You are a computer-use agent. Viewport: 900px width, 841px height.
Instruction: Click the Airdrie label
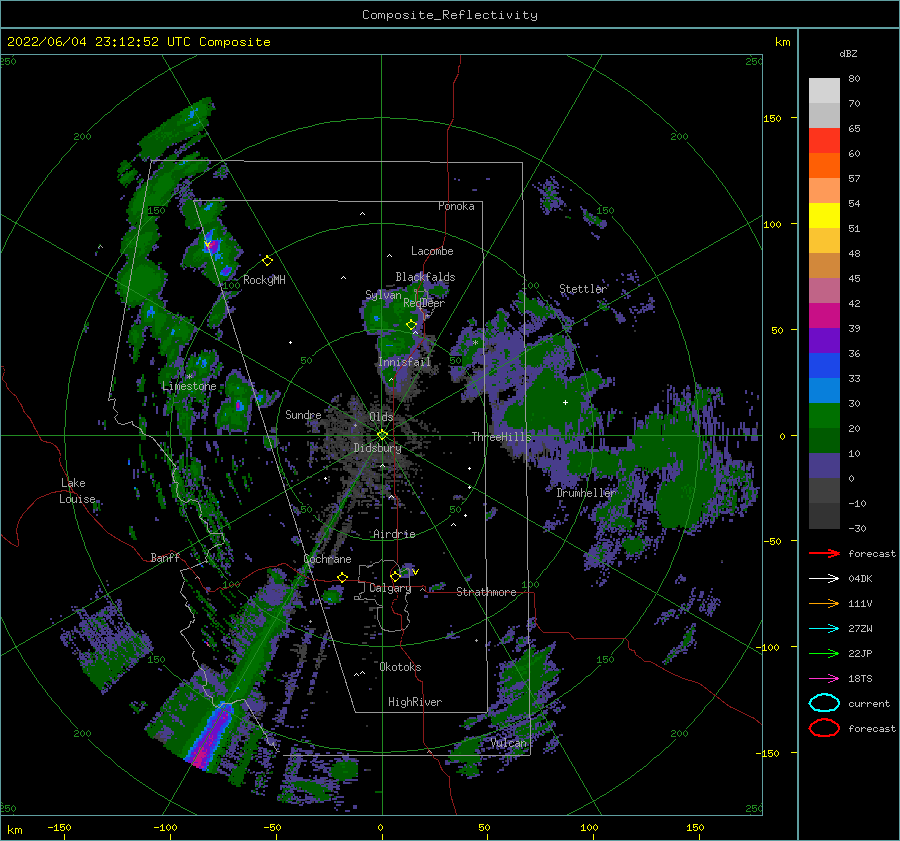[394, 534]
